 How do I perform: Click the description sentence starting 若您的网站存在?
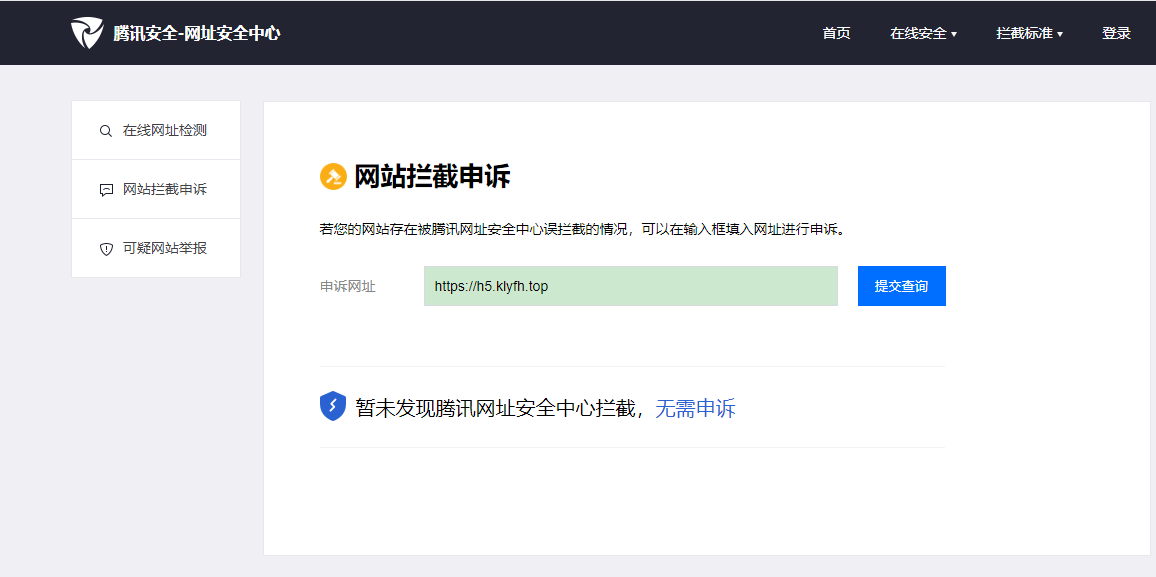582,228
